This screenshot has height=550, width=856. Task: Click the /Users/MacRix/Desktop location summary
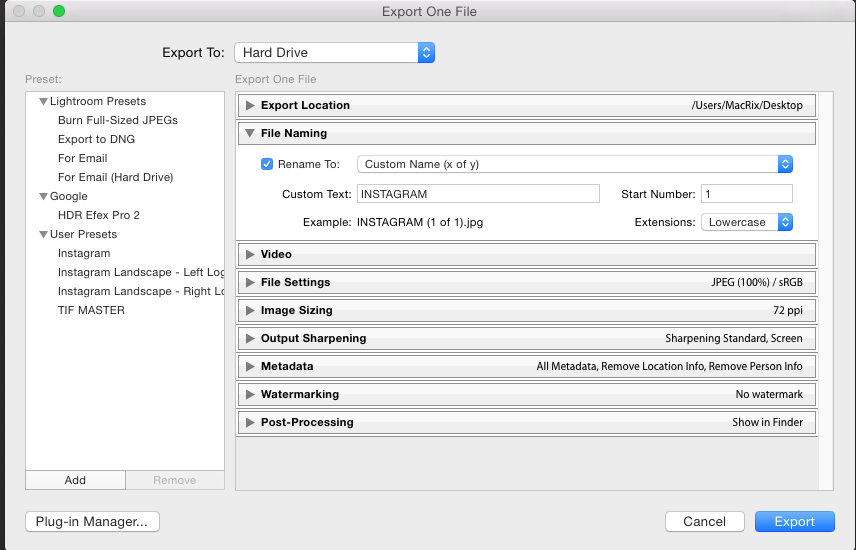coord(747,105)
